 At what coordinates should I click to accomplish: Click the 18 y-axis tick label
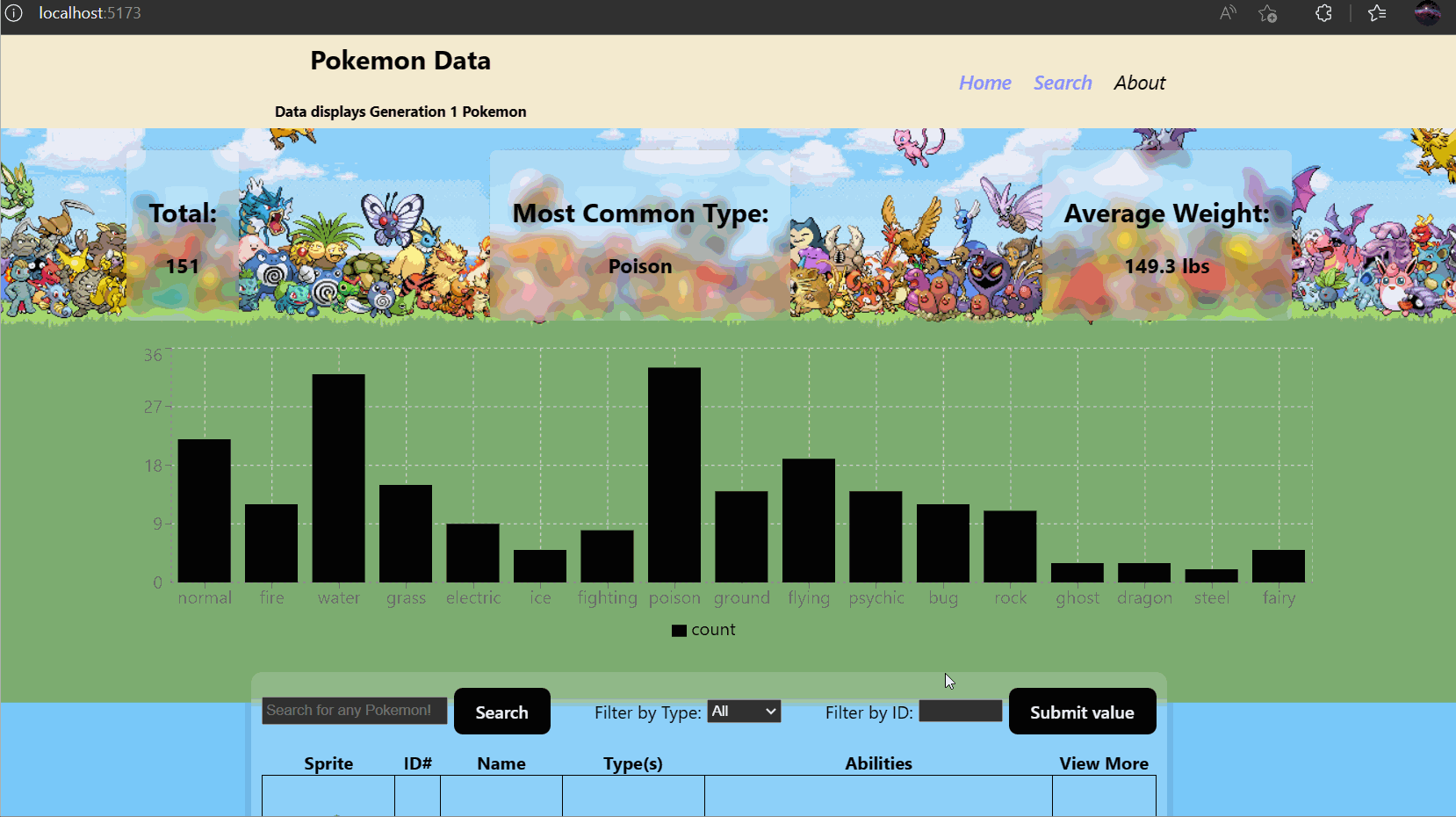tap(154, 466)
